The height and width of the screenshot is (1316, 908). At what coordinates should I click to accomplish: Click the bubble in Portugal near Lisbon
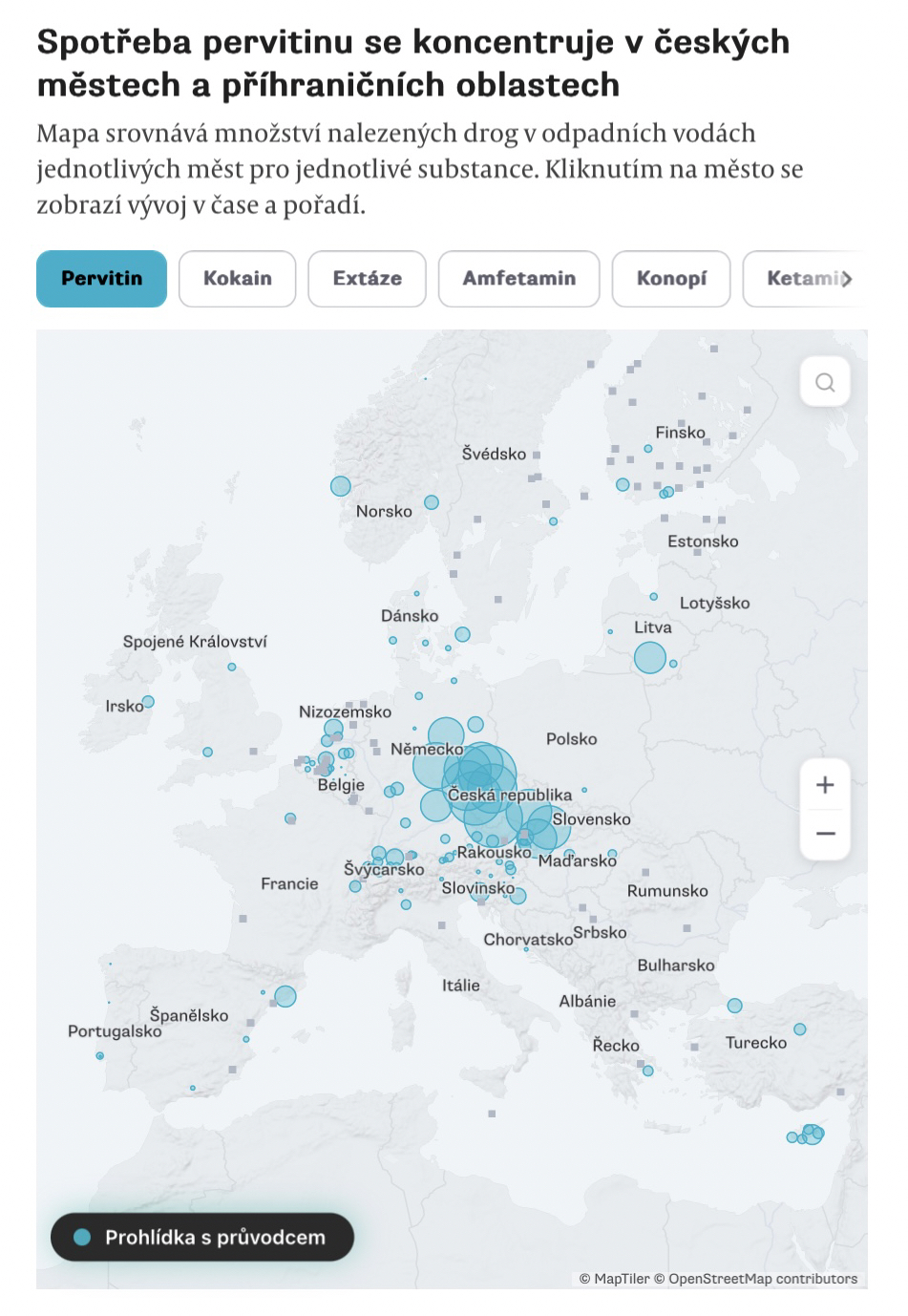[x=99, y=1056]
